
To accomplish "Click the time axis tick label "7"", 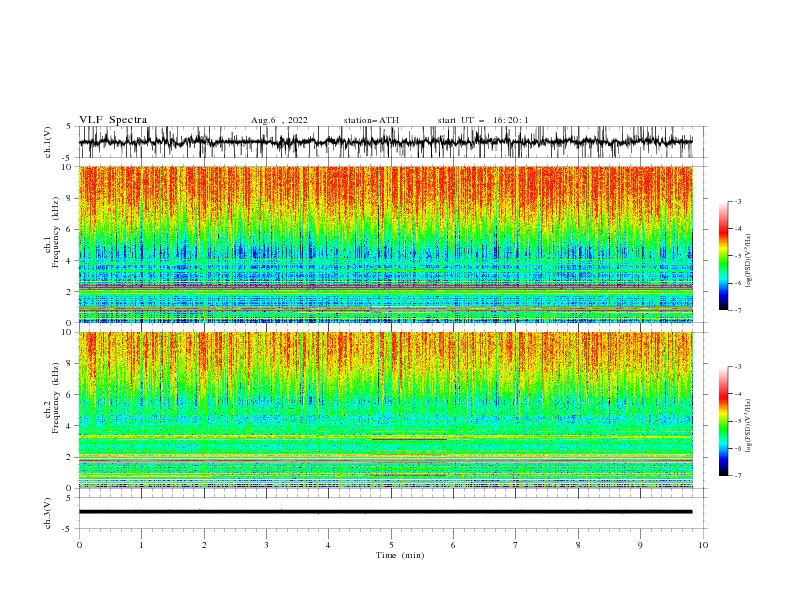I will [516, 545].
